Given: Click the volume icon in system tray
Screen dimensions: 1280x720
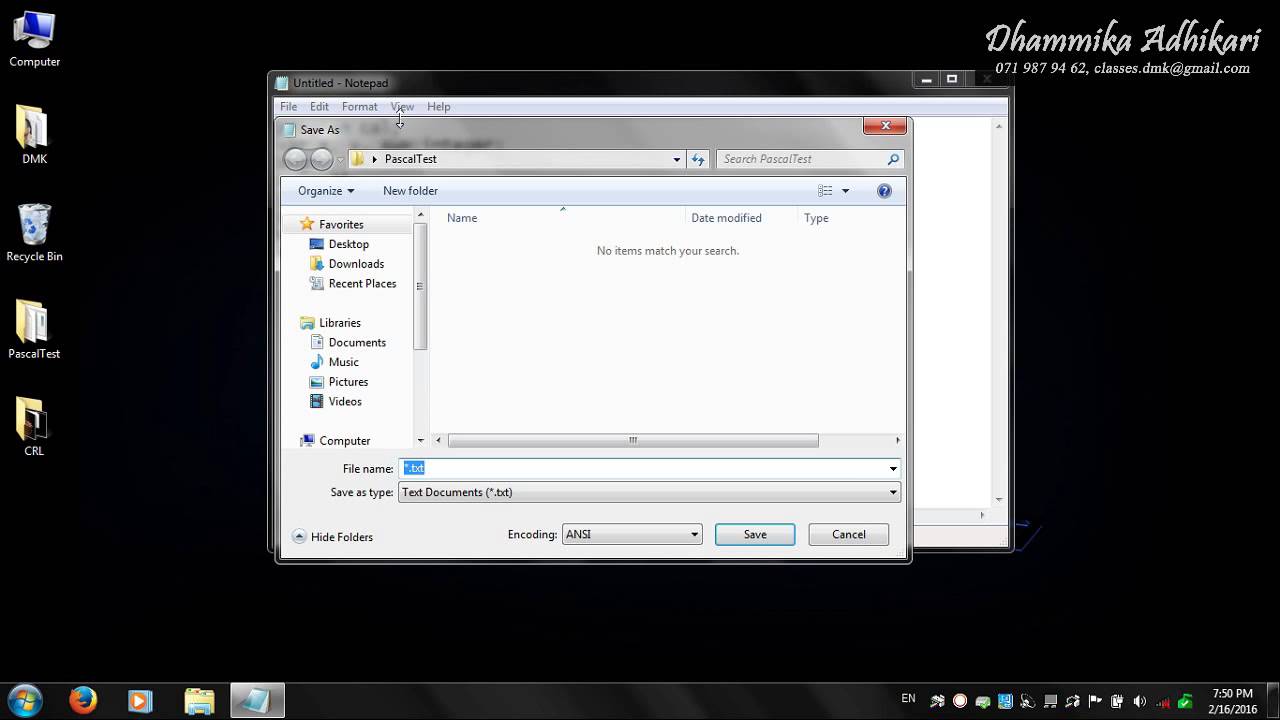Looking at the screenshot, I should pos(1139,701).
